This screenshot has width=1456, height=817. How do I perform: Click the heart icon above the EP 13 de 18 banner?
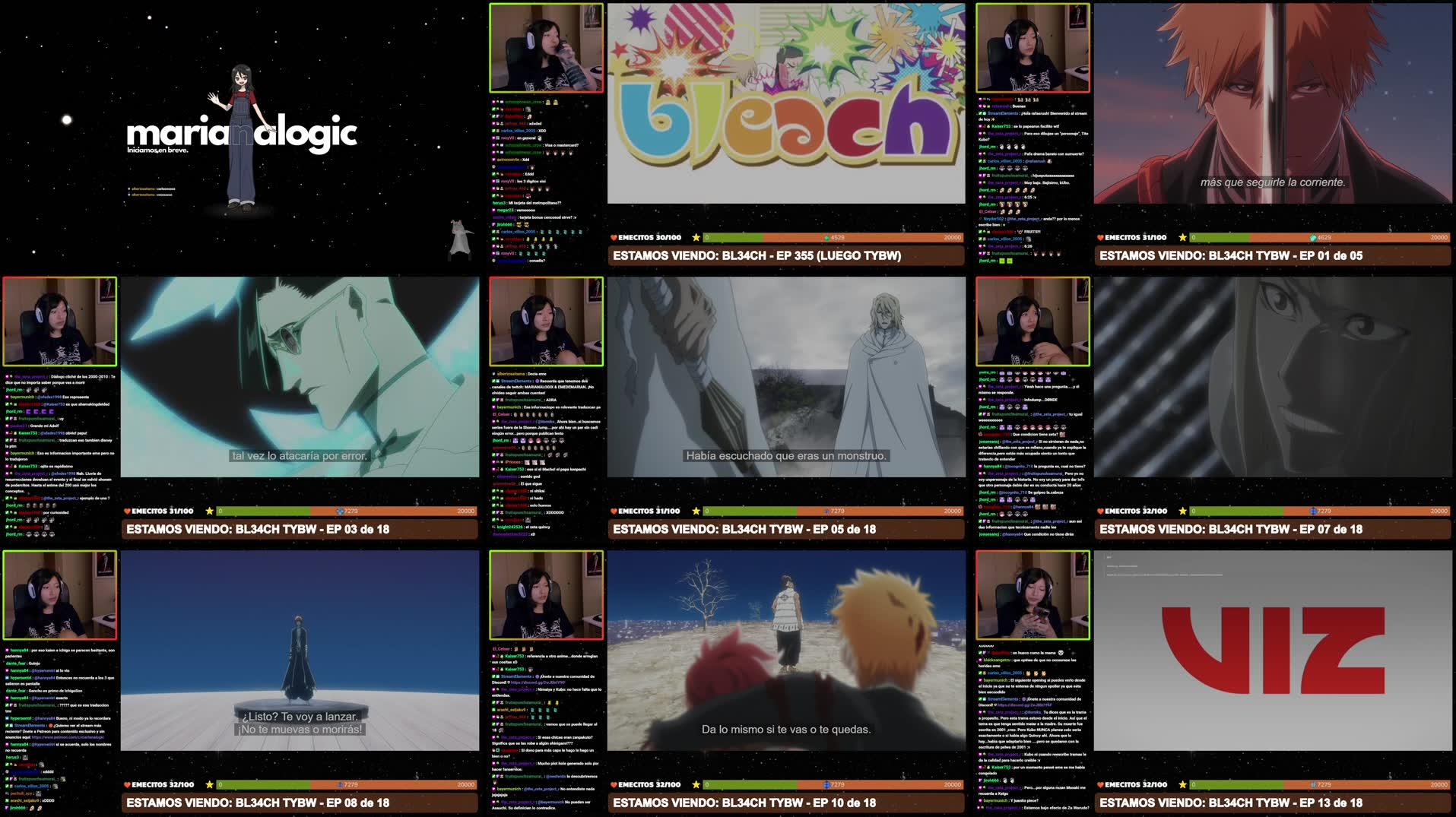[x=1100, y=785]
